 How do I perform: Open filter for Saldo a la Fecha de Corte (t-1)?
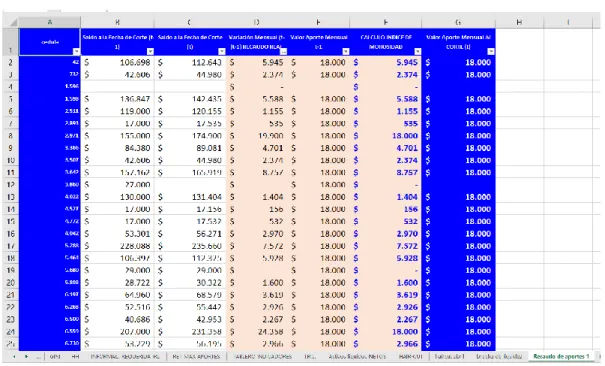click(150, 51)
